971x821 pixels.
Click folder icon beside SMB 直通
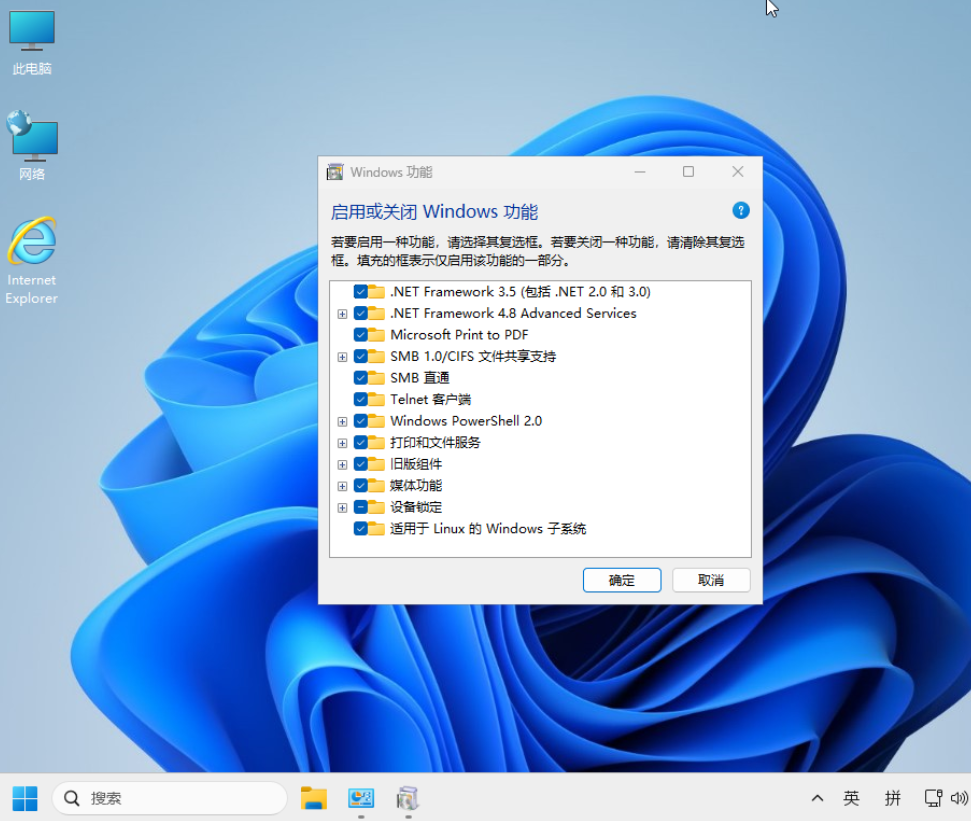click(x=376, y=378)
